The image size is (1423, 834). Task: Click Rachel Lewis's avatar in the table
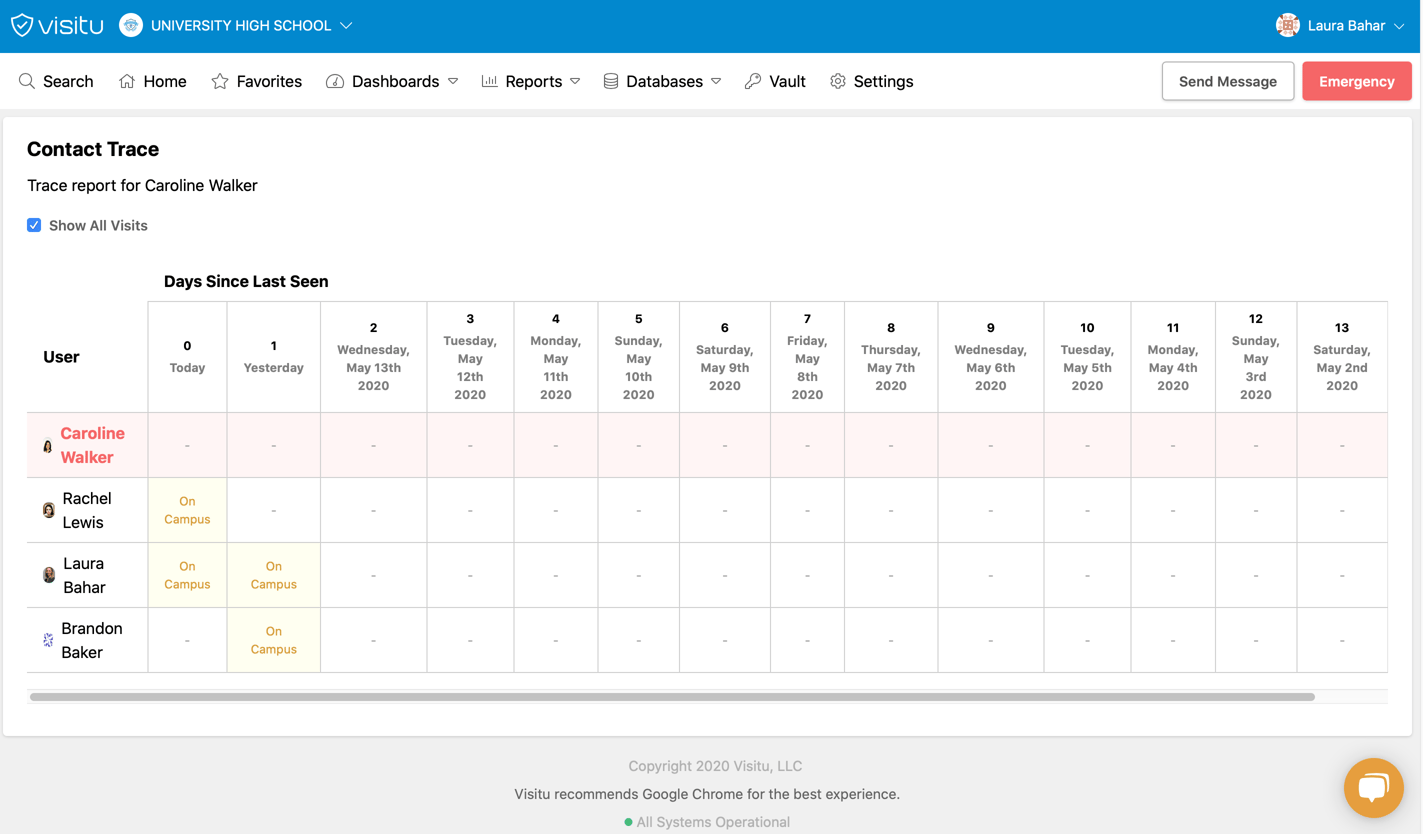point(48,510)
